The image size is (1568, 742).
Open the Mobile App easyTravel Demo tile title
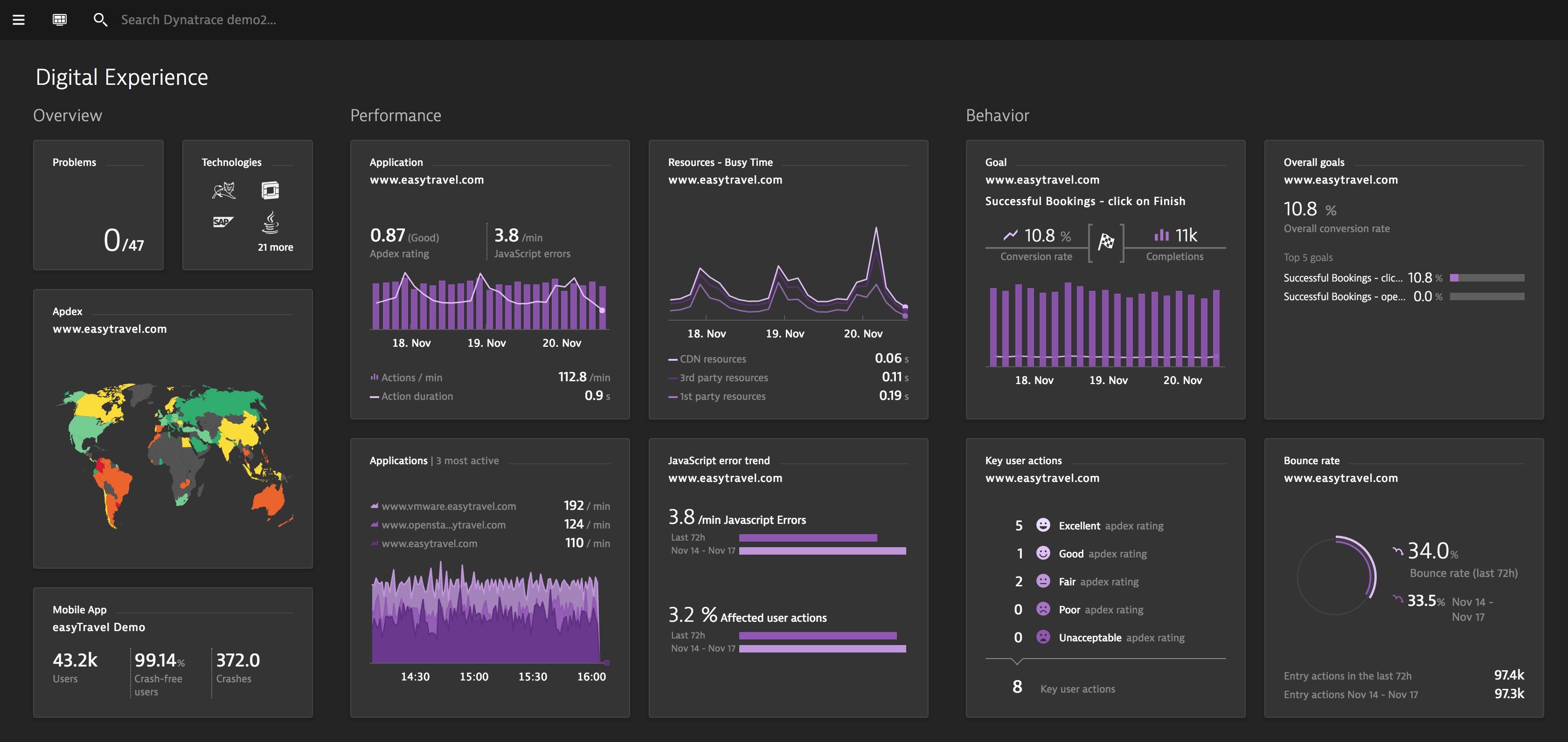pos(98,627)
